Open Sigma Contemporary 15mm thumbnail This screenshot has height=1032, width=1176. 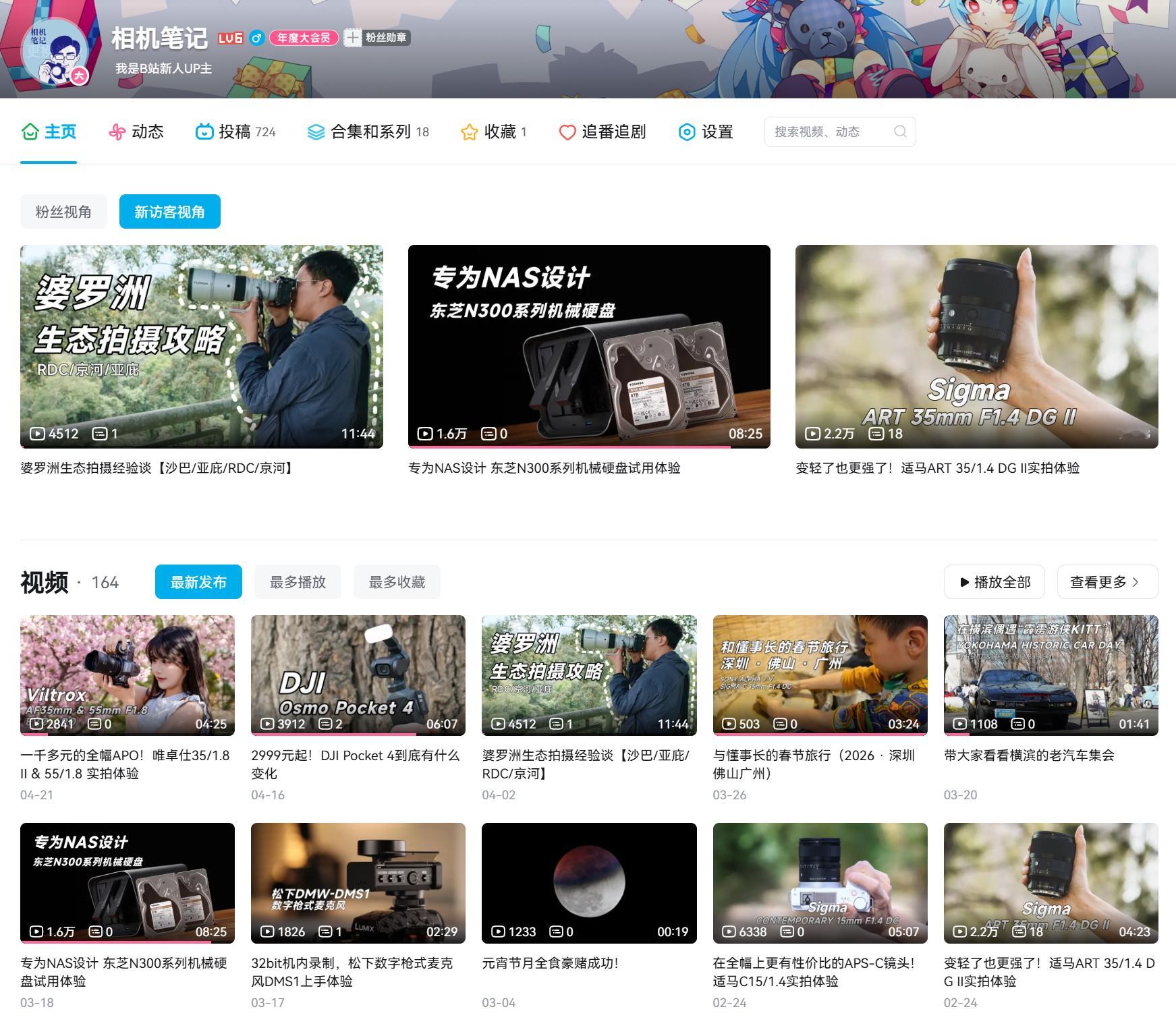click(820, 883)
